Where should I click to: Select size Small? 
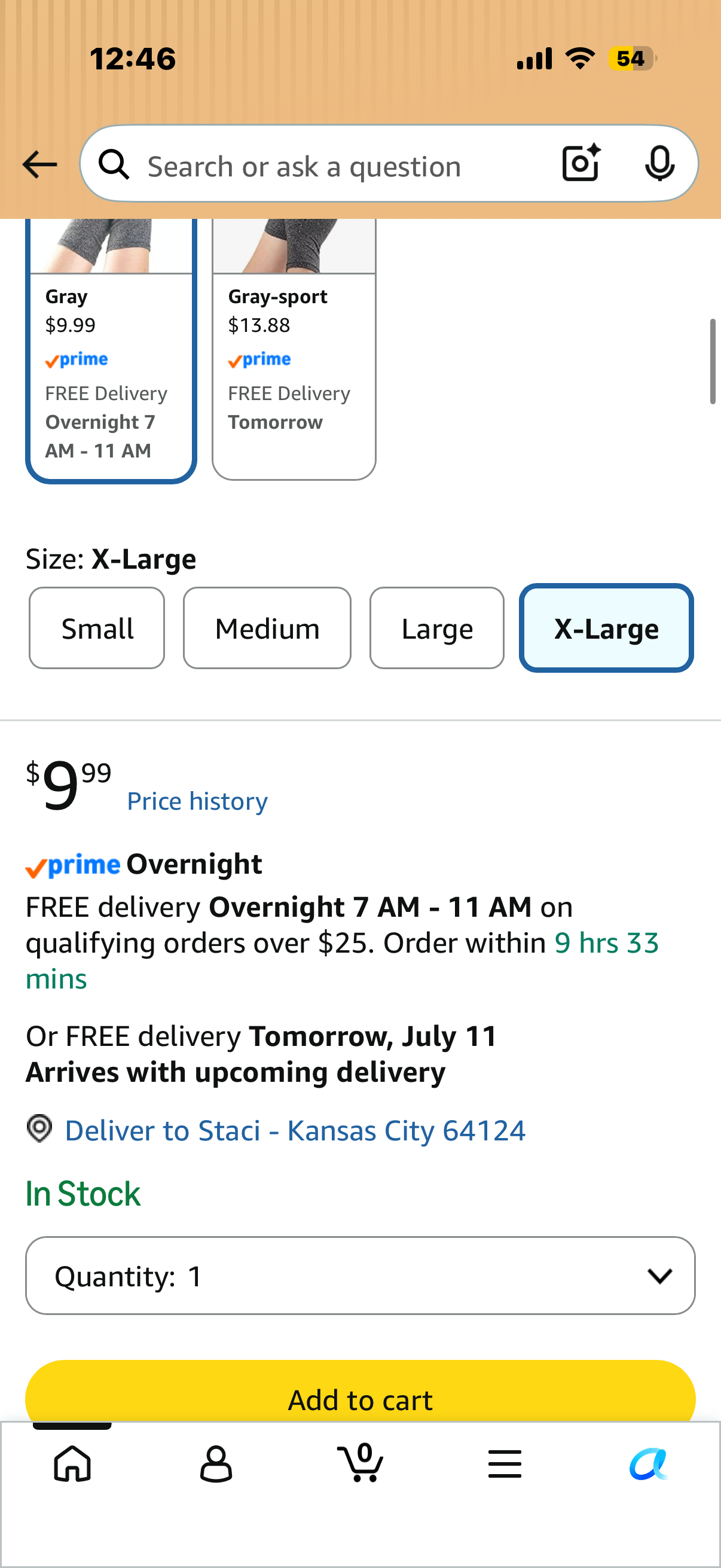coord(97,627)
